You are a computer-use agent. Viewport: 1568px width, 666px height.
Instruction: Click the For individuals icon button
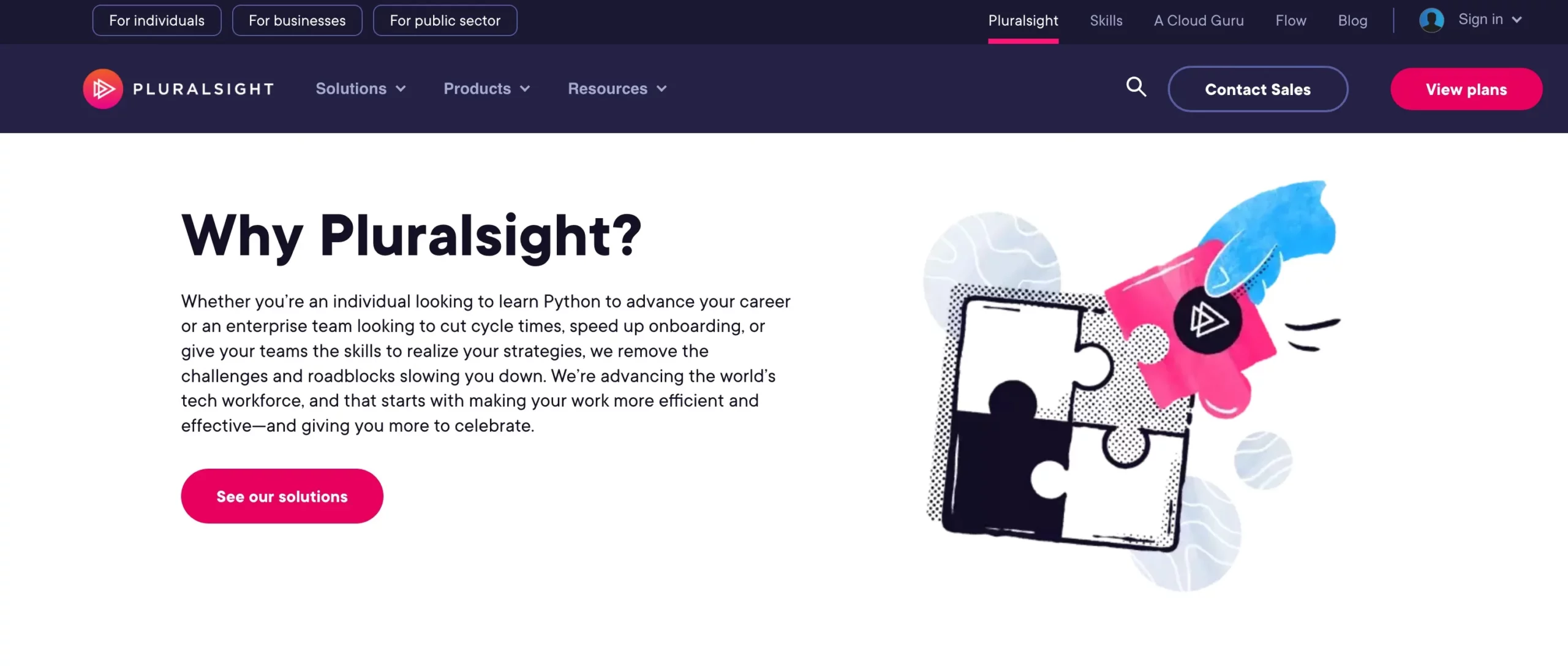[157, 20]
